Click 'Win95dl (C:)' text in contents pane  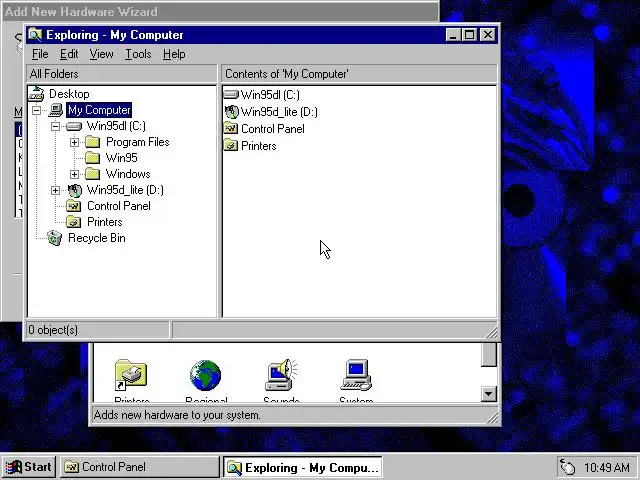point(270,95)
